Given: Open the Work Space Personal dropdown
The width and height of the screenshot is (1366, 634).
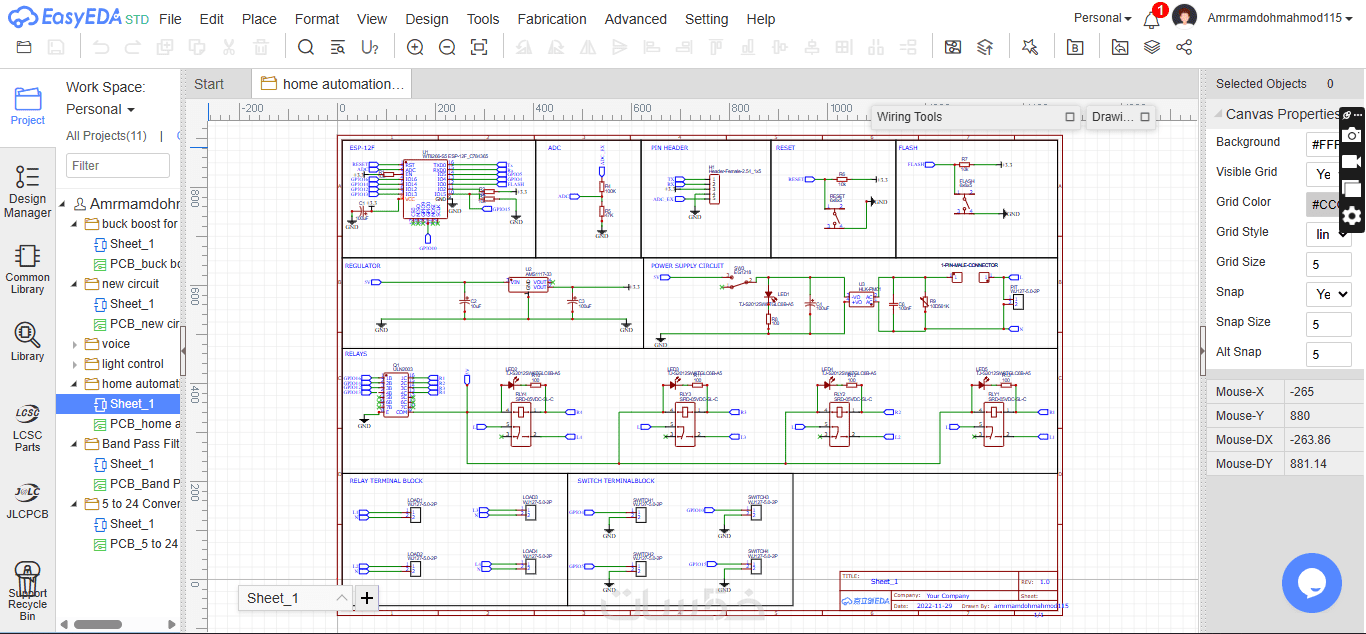Looking at the screenshot, I should 100,109.
